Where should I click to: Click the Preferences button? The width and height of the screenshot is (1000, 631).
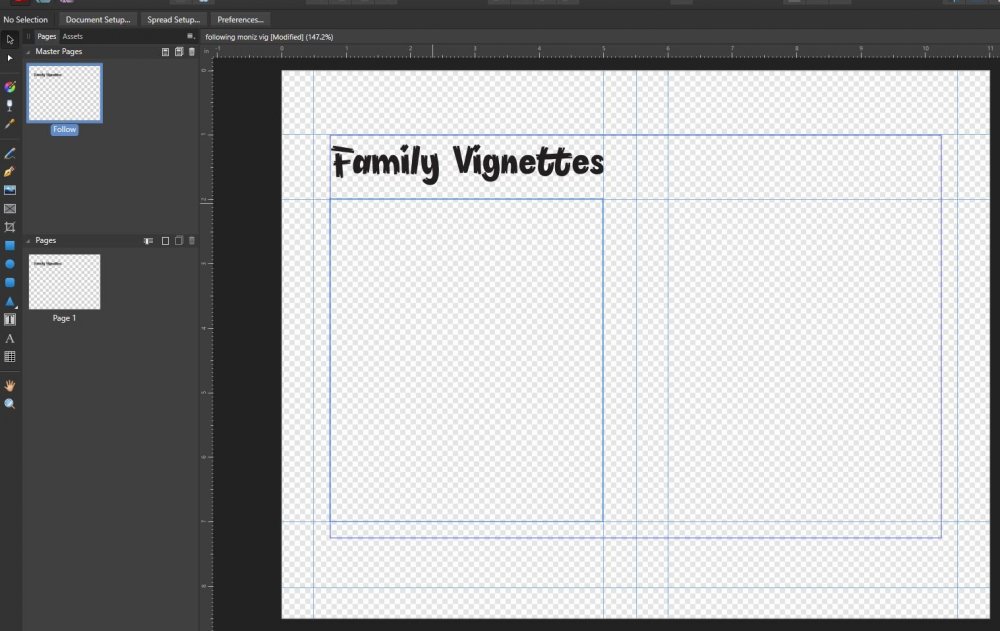click(x=240, y=19)
